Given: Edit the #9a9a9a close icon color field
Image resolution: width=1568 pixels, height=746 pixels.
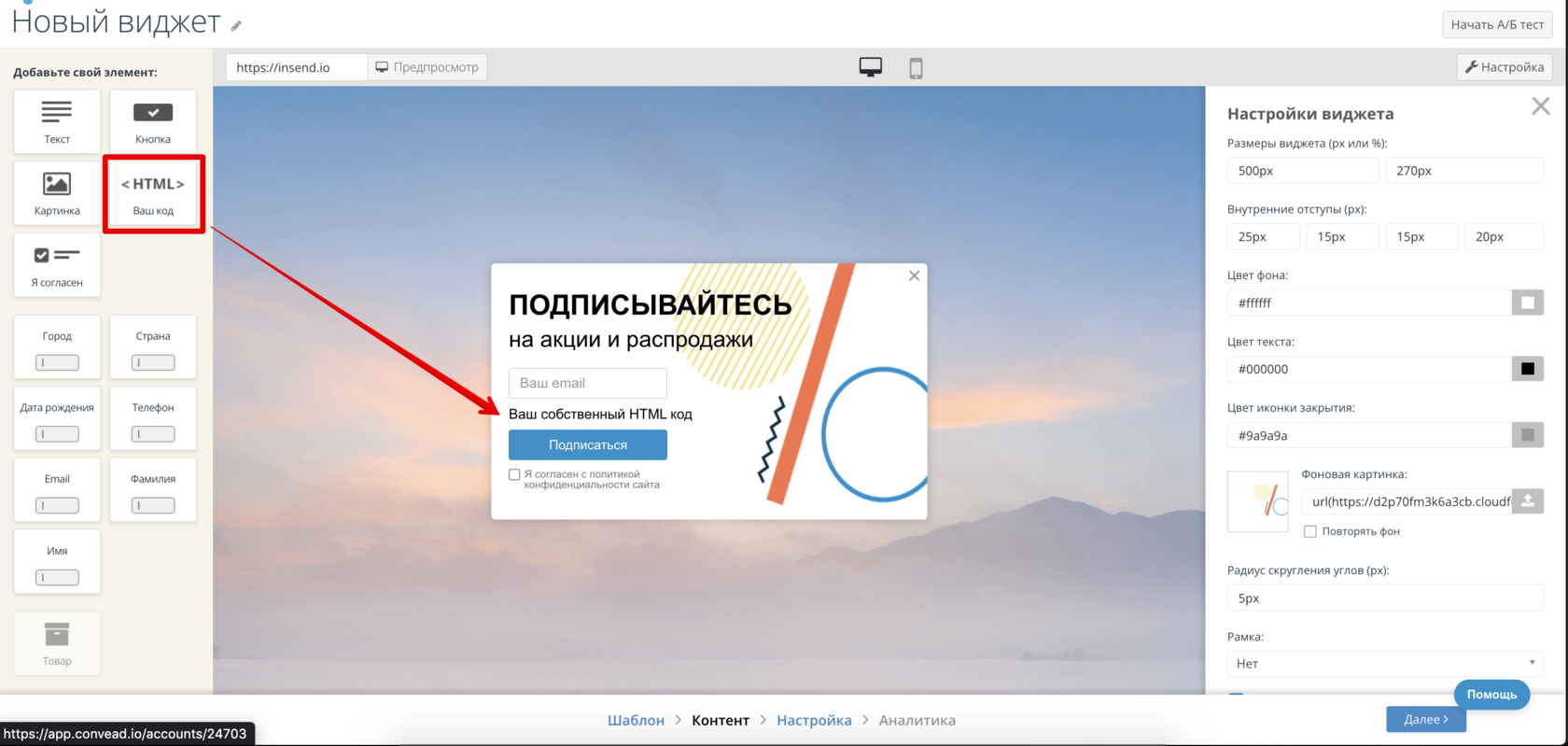Looking at the screenshot, I should (1369, 435).
